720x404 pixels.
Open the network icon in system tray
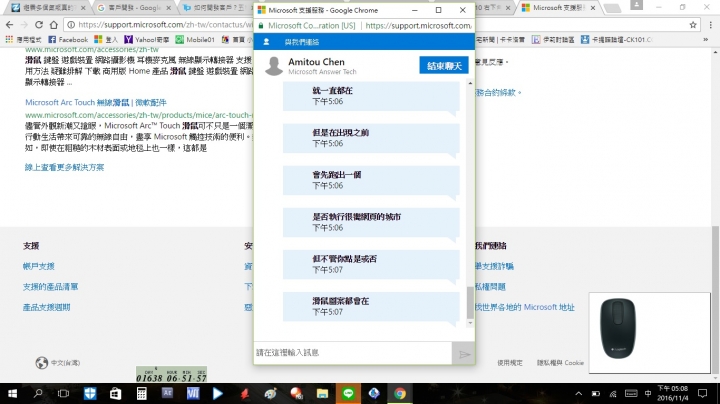(x=613, y=393)
